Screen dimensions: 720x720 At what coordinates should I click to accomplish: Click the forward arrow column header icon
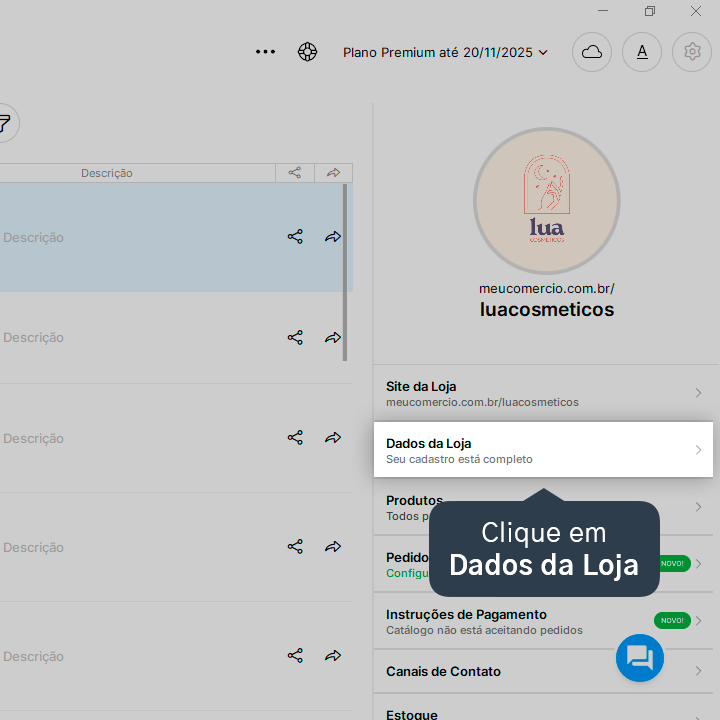[x=333, y=173]
